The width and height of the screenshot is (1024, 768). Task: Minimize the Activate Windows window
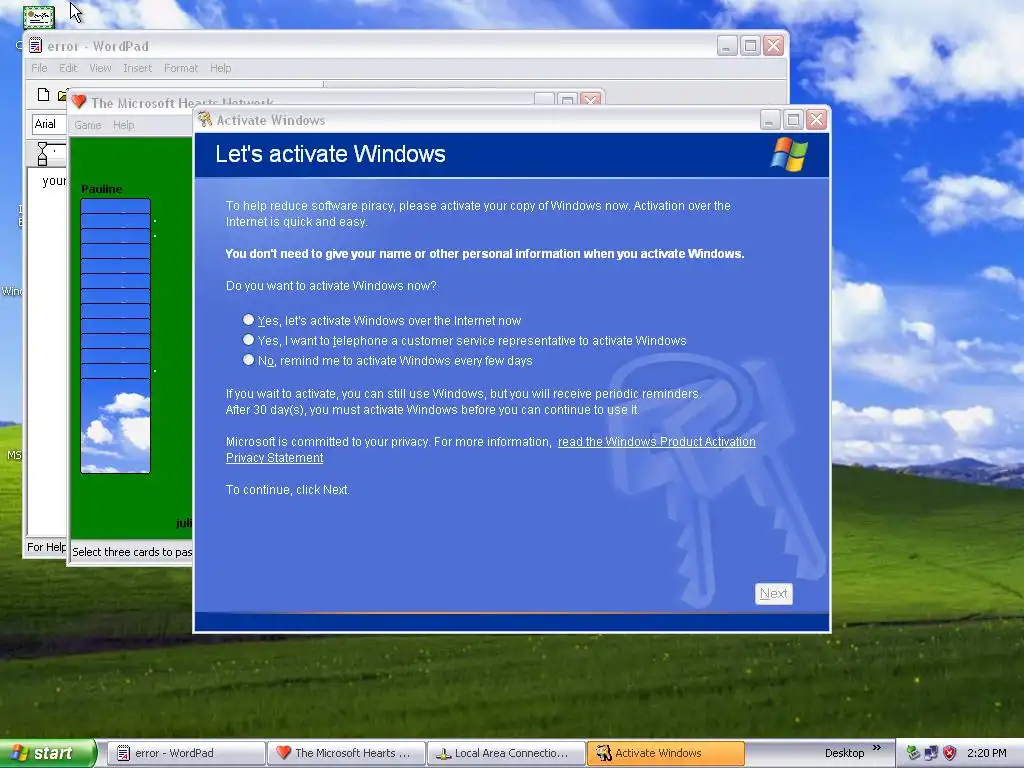(770, 120)
